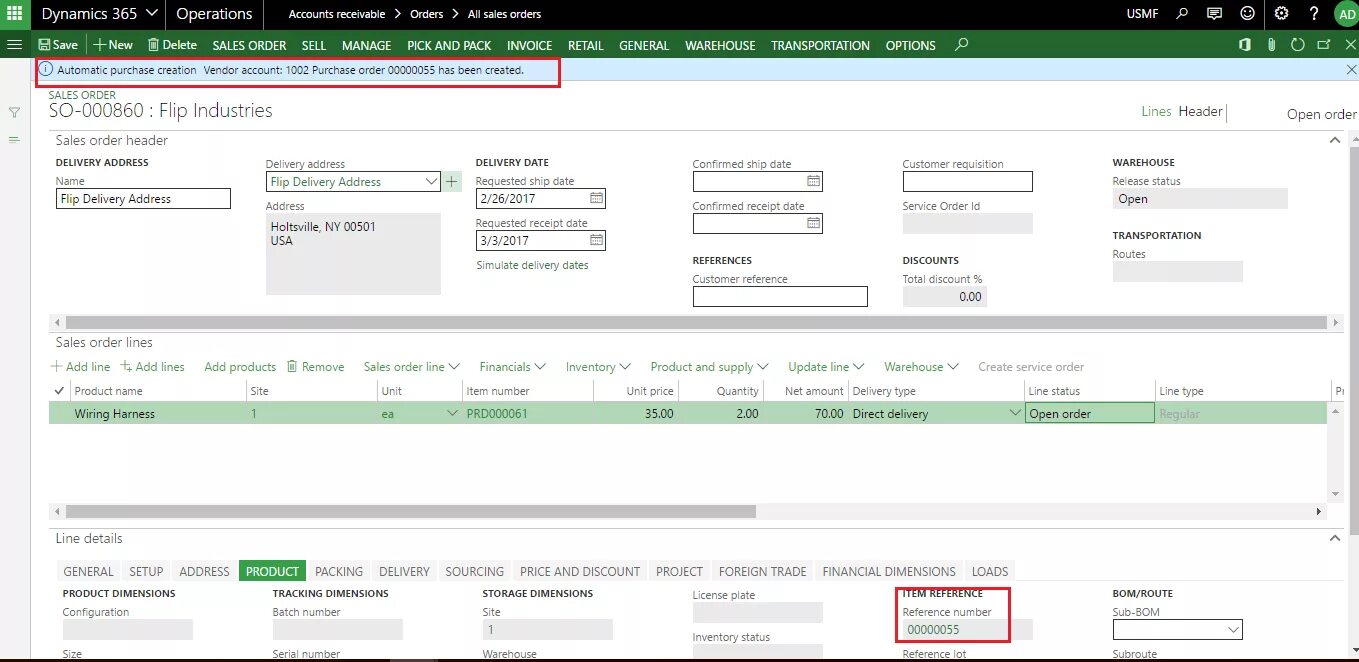Switch to the FINANCIAL DIMENSIONS tab
1359x662 pixels.
[889, 571]
